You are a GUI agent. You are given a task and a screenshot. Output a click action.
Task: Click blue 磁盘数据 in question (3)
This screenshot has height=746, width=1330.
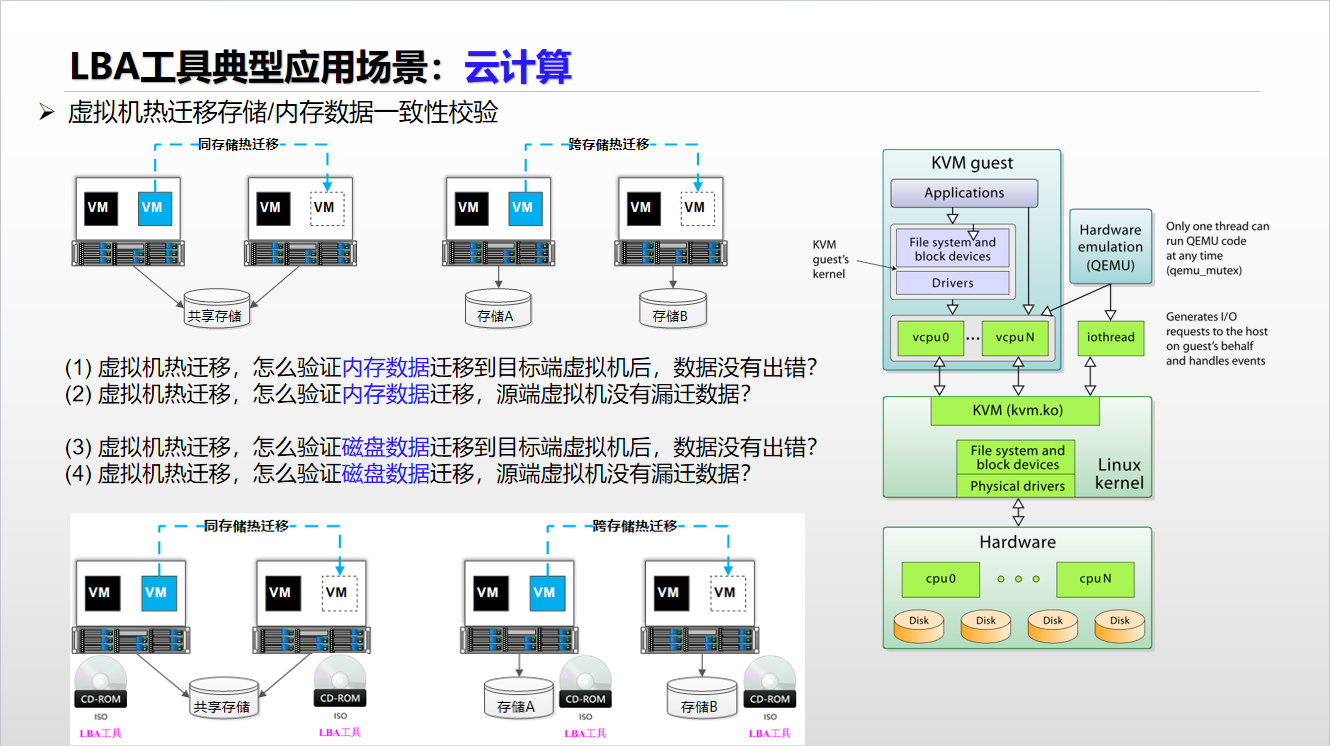pyautogui.click(x=386, y=446)
